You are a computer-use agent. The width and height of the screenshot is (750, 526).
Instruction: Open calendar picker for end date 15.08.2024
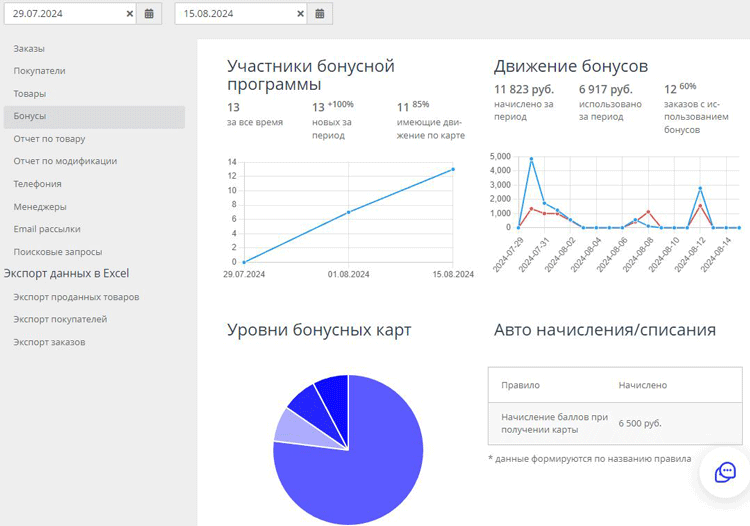(320, 13)
